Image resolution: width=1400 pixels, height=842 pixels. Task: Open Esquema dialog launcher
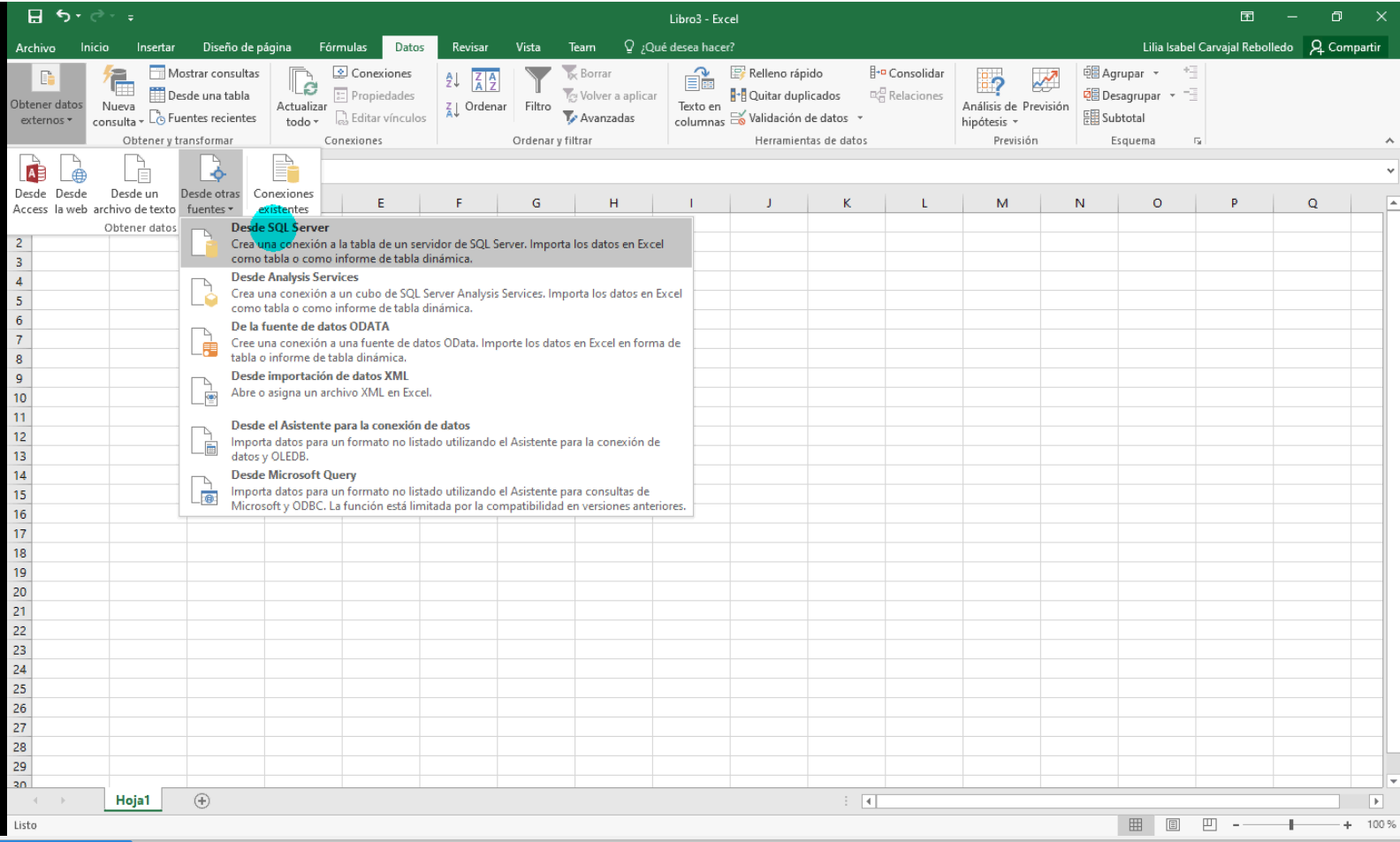point(1198,140)
